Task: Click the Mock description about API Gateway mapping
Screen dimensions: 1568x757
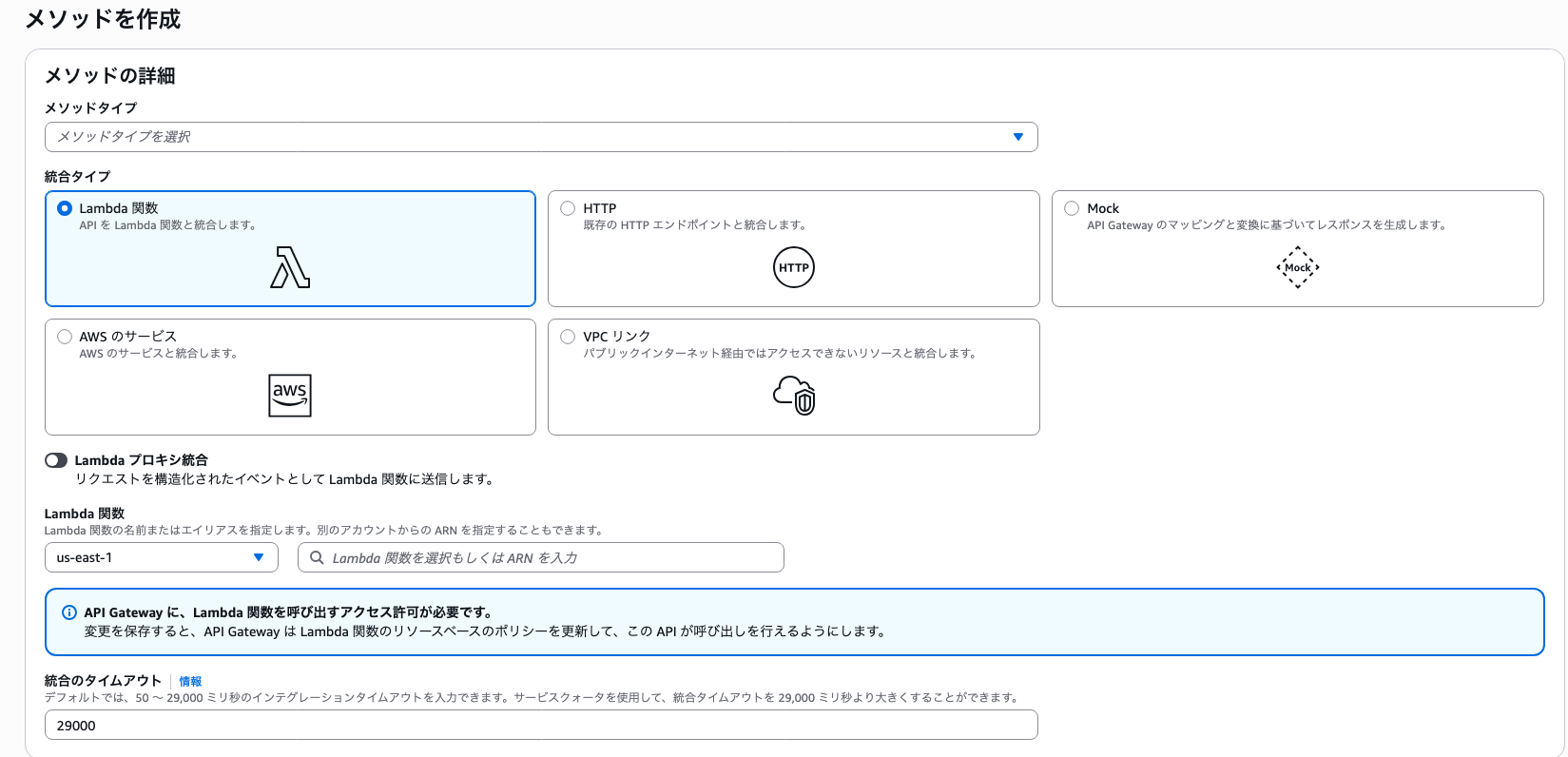Action: tap(1267, 225)
